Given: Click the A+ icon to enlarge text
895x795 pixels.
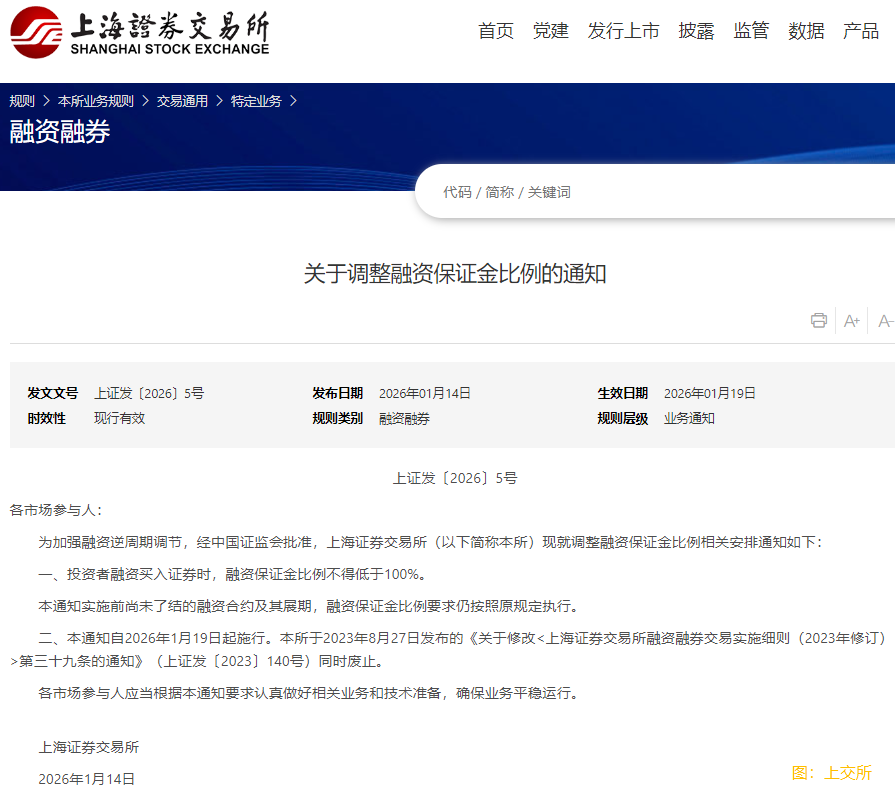Looking at the screenshot, I should [851, 320].
